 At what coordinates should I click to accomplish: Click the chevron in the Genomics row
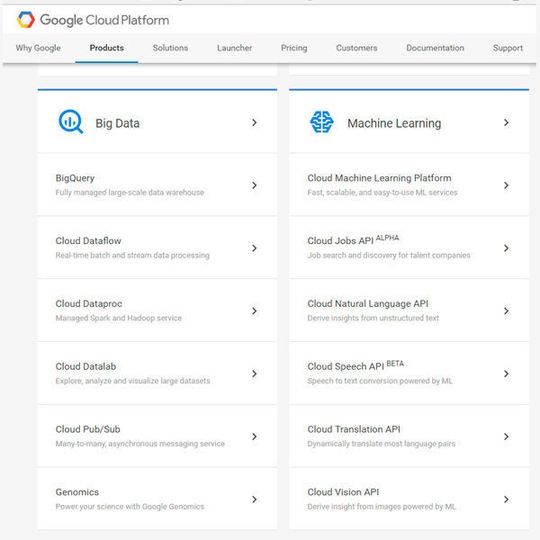[254, 499]
